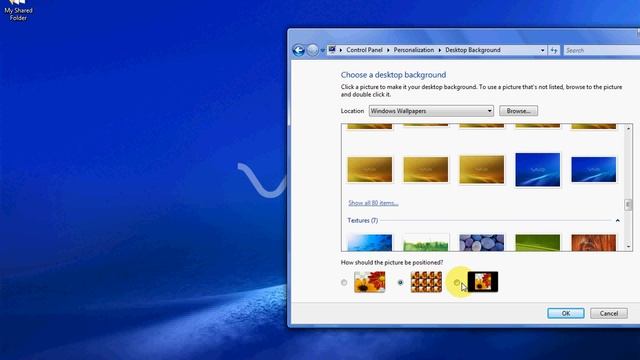Choose the green gradient texture thumbnail
The width and height of the screenshot is (640, 360).
[x=538, y=242]
